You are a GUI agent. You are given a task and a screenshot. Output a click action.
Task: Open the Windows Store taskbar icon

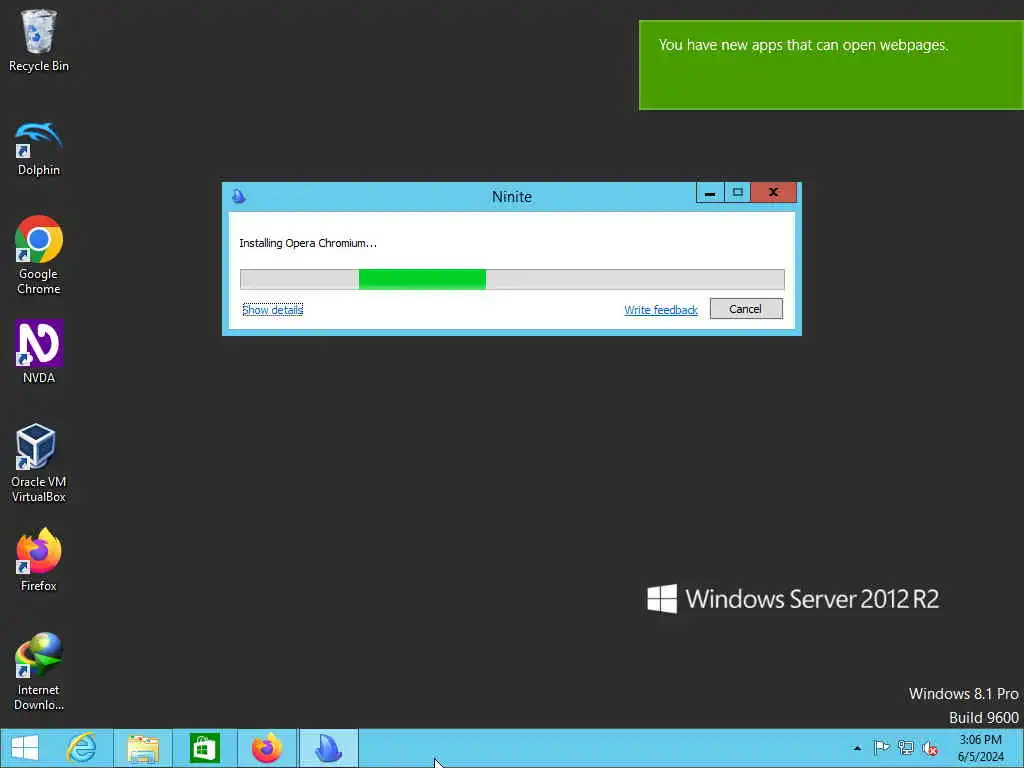204,748
